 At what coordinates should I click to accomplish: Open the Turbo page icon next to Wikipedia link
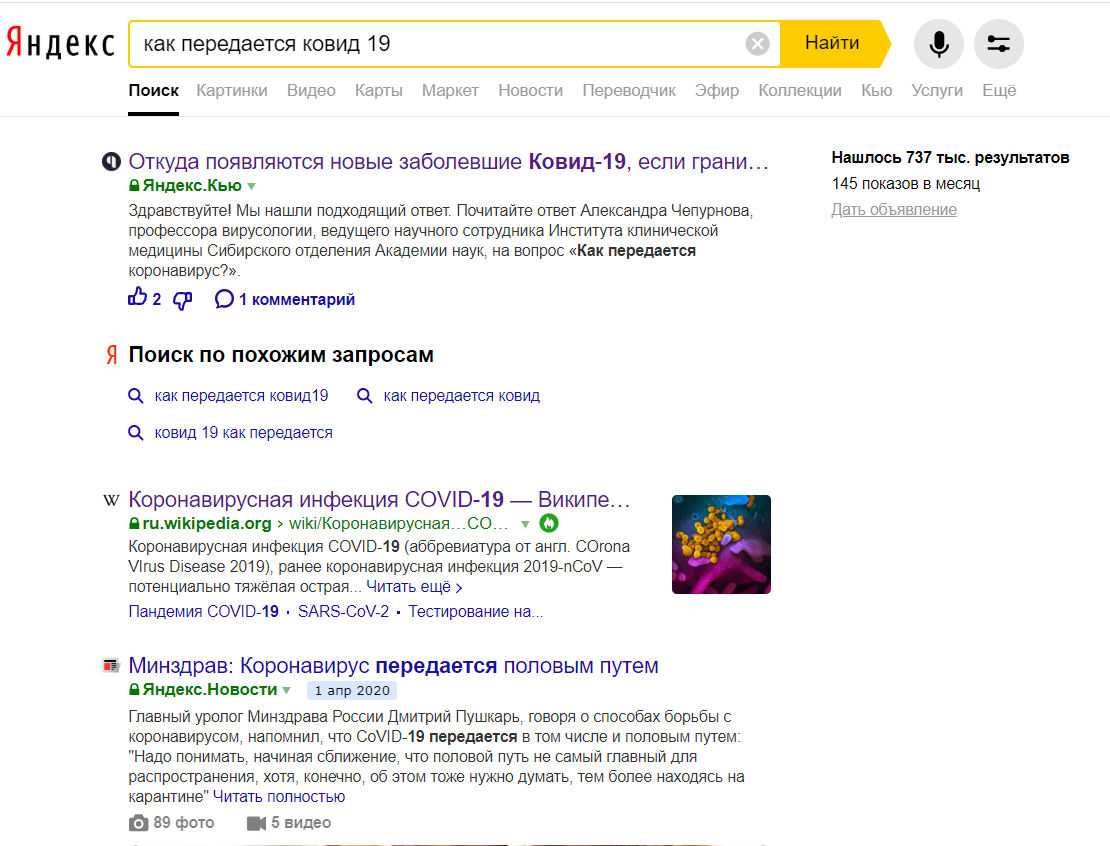click(548, 523)
